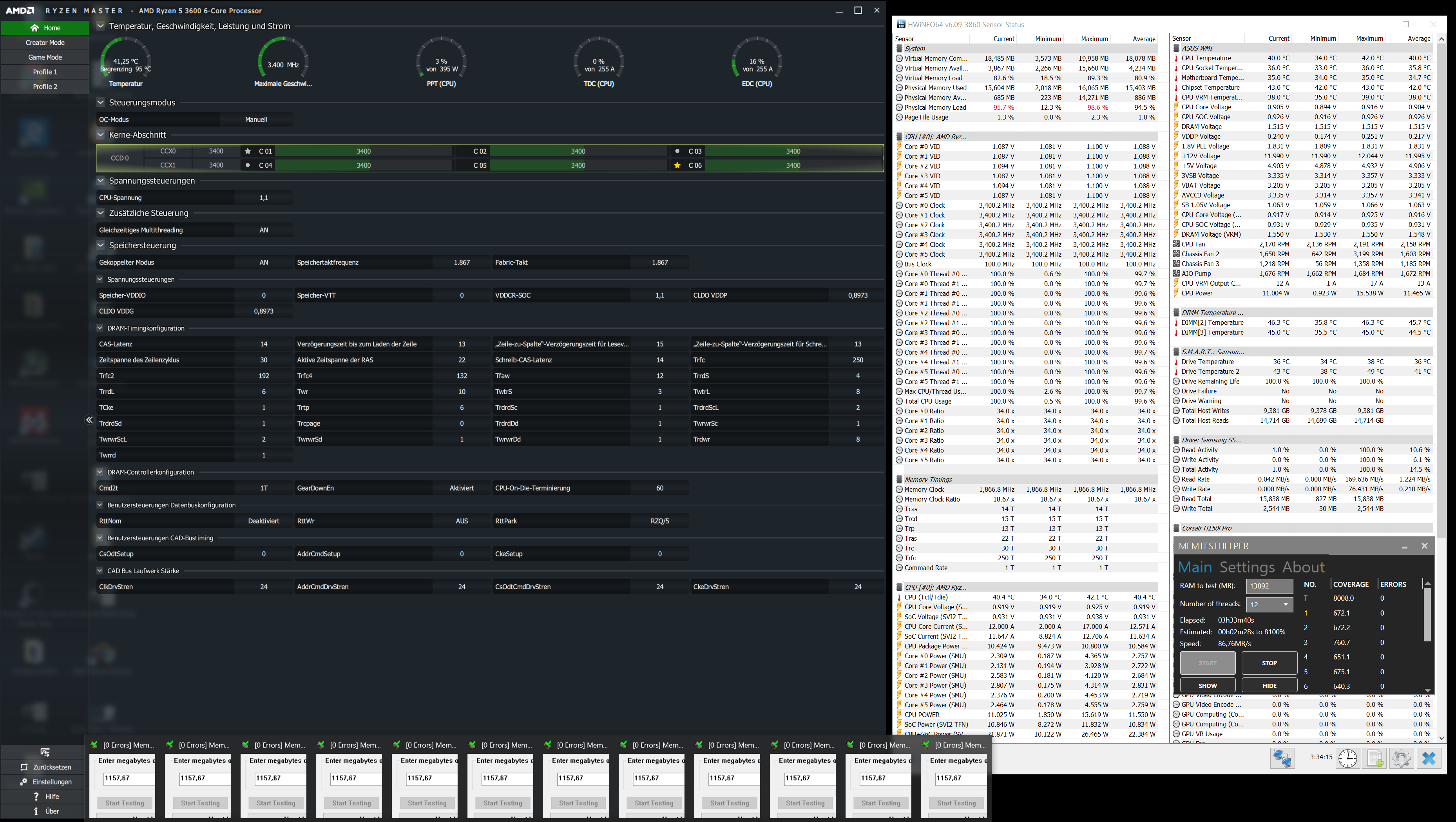Click the HWiNFO network remote monitoring icon
The image size is (1456, 822).
coord(1282,758)
